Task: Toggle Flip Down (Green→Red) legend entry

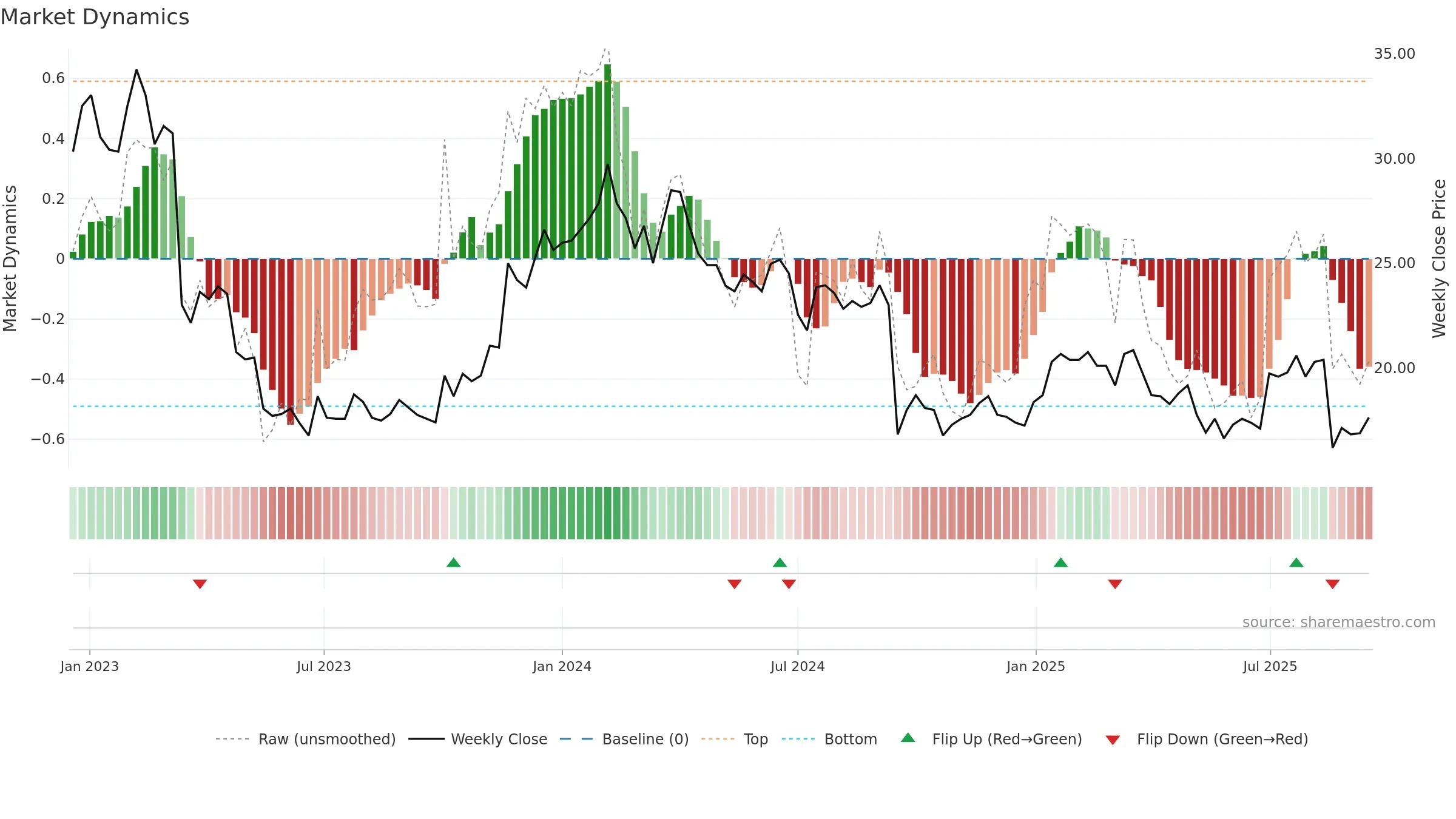Action: [x=1207, y=739]
